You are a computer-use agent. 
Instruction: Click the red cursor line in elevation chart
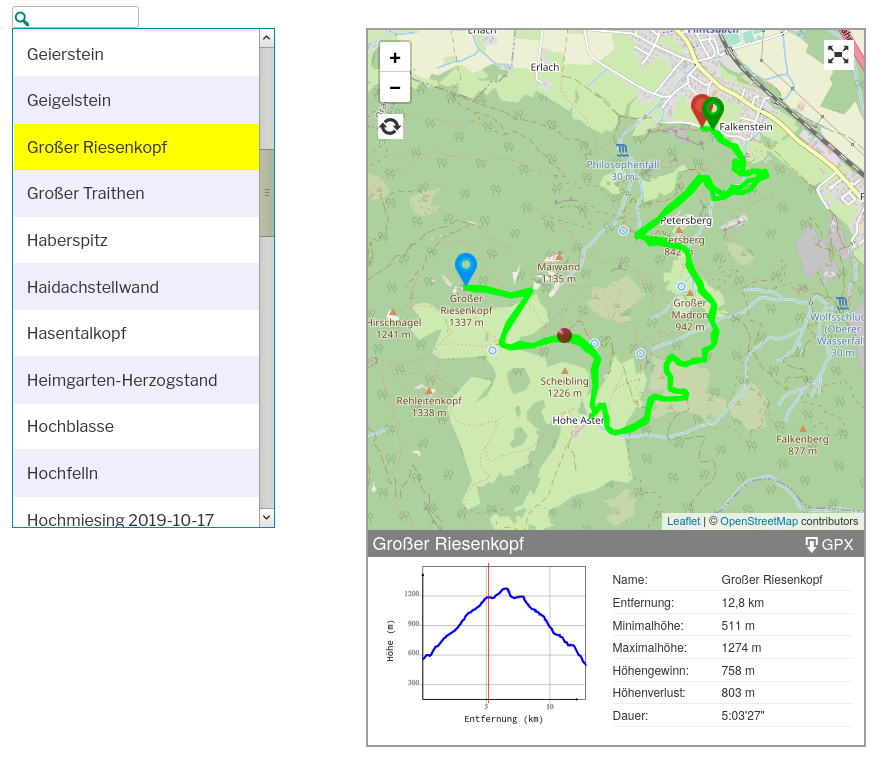[488, 632]
